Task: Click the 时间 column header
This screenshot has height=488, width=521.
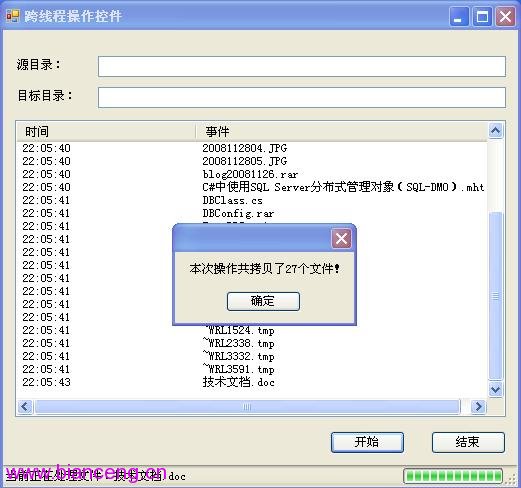Action: pos(106,132)
